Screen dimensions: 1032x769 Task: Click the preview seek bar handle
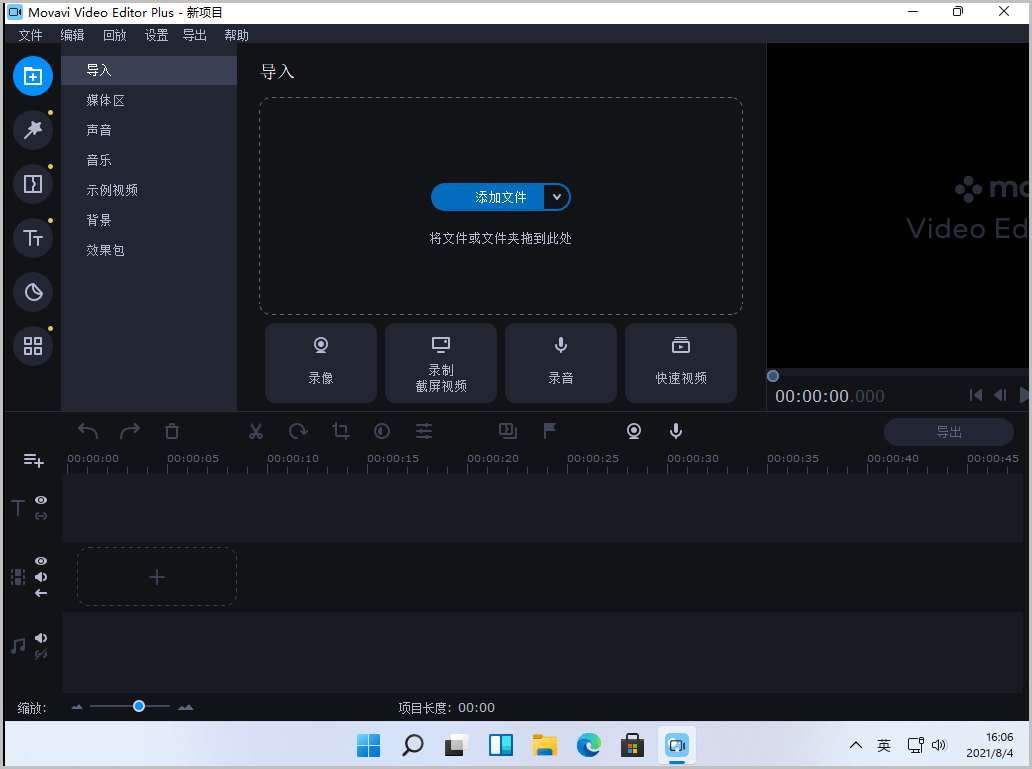pyautogui.click(x=773, y=376)
